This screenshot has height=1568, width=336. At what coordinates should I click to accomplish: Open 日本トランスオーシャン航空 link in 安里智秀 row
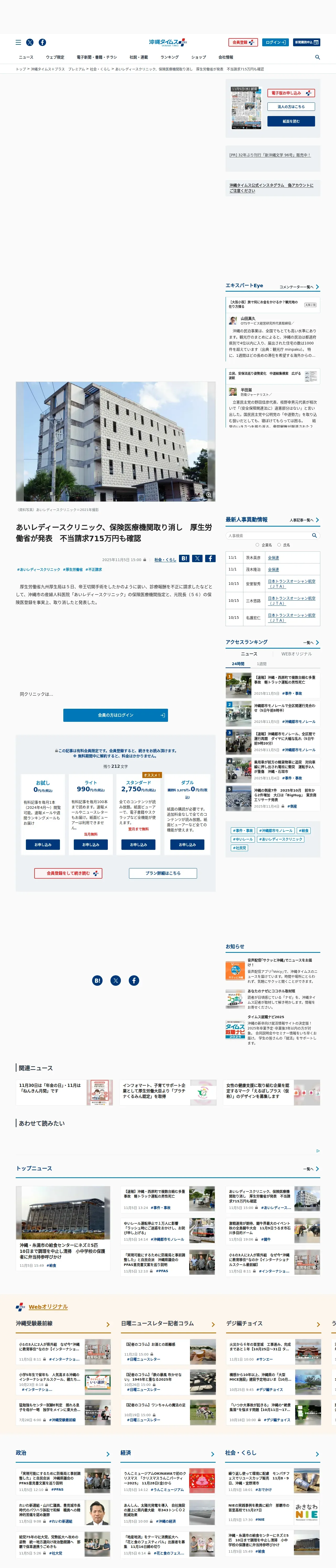(292, 584)
